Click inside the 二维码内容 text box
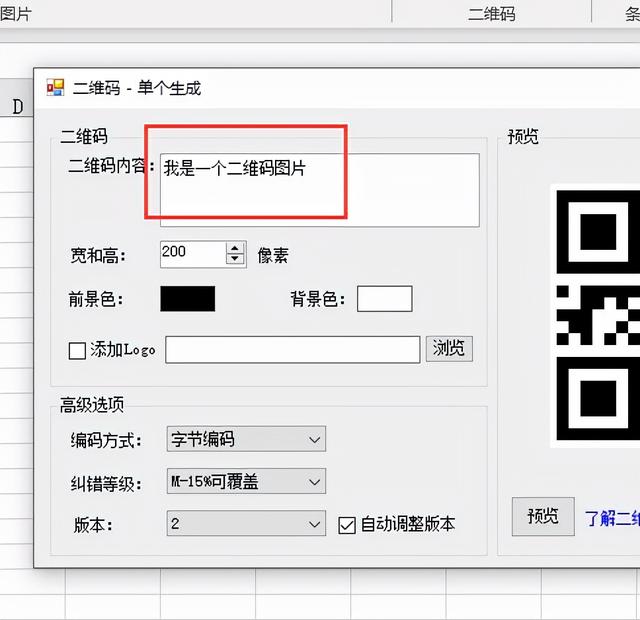The height and width of the screenshot is (620, 640). point(320,190)
